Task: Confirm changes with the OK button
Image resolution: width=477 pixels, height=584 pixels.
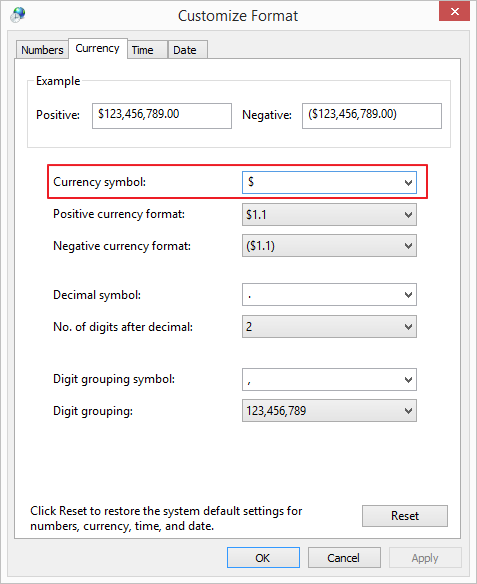Action: [x=263, y=558]
